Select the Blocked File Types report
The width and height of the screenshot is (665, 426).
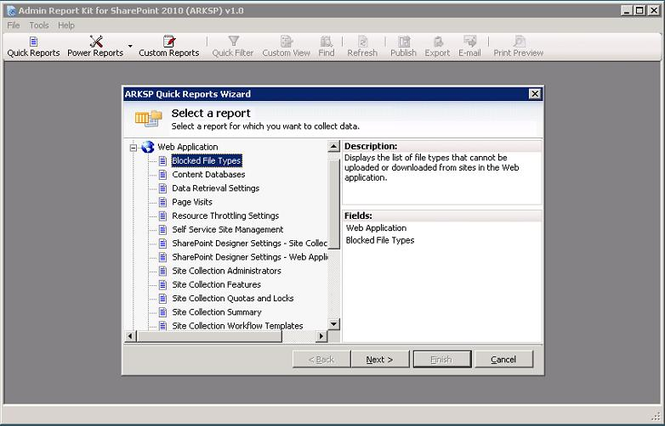[207, 161]
